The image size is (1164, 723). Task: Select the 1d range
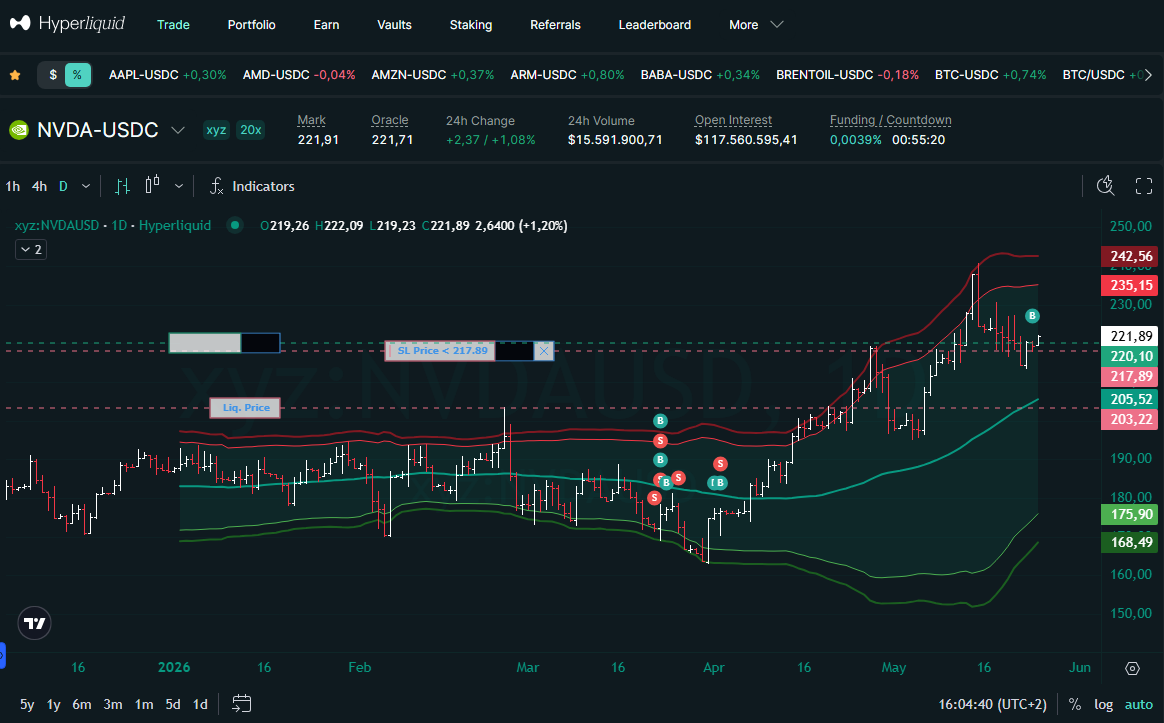200,704
